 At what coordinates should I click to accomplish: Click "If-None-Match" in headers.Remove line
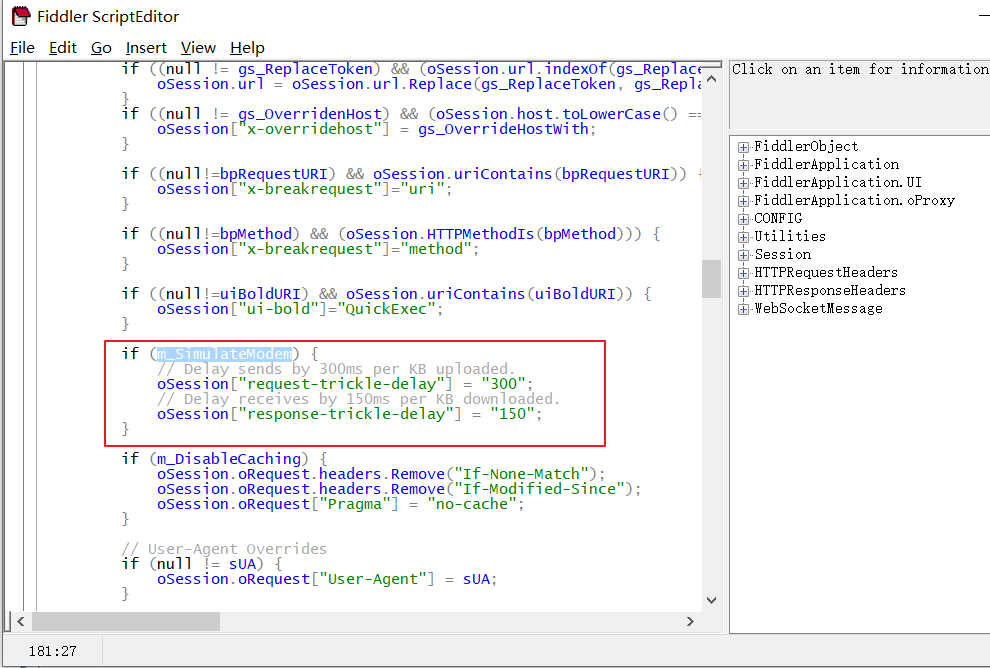pos(521,474)
